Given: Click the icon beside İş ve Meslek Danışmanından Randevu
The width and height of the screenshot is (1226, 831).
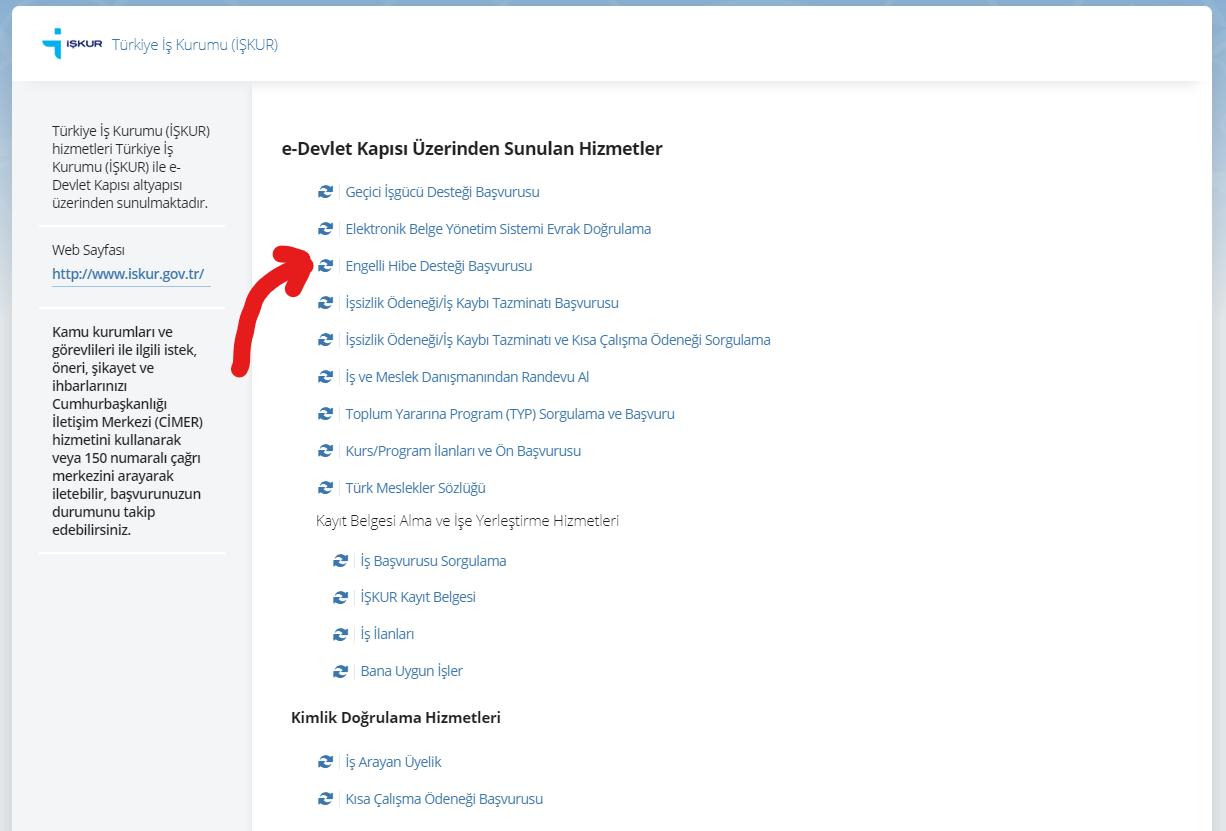Looking at the screenshot, I should pyautogui.click(x=325, y=377).
